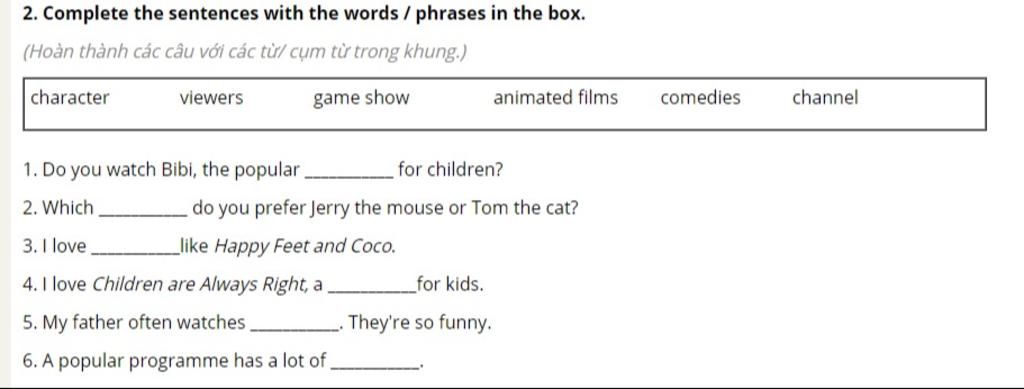The image size is (1024, 389).
Task: Click the blank after 'Which' in sentence 2
Action: [142, 213]
